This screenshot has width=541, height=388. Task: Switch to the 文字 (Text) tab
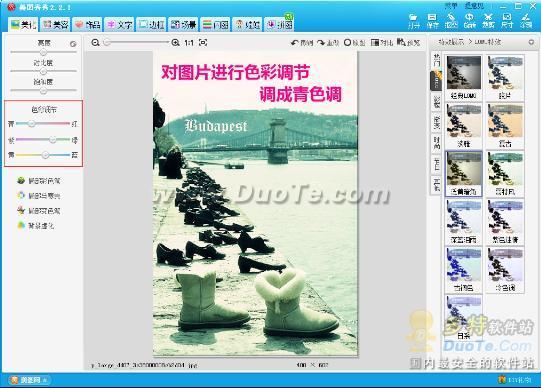pos(120,24)
